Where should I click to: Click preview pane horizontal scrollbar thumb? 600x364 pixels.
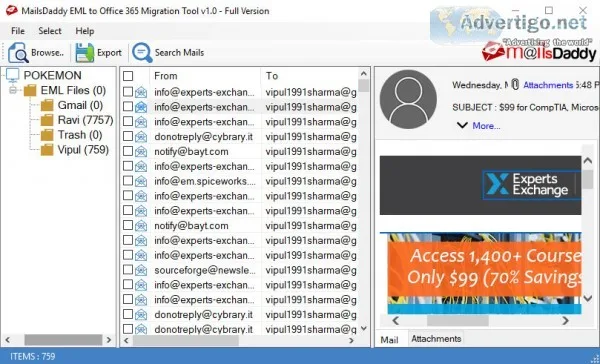click(x=458, y=320)
